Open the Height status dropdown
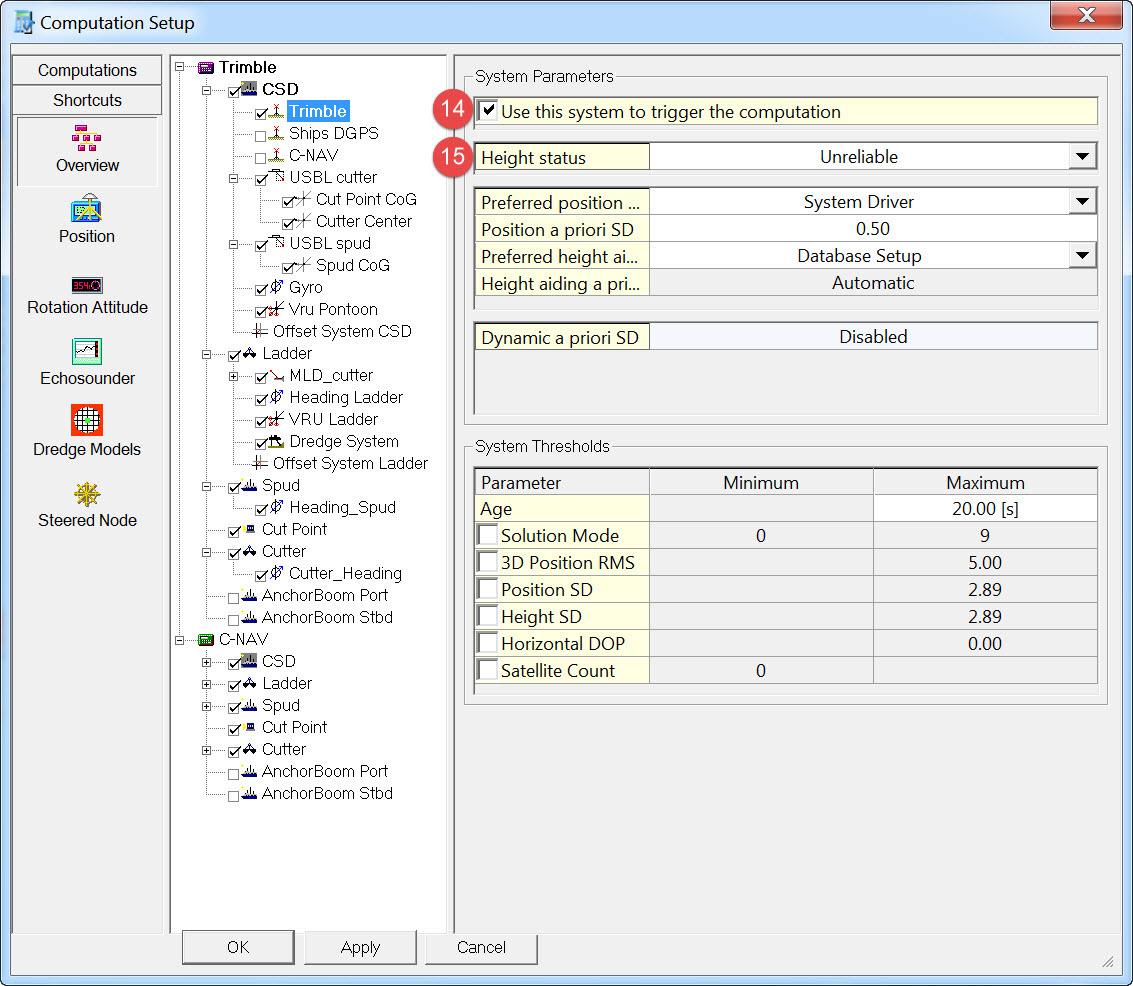The image size is (1133, 986). [1082, 157]
